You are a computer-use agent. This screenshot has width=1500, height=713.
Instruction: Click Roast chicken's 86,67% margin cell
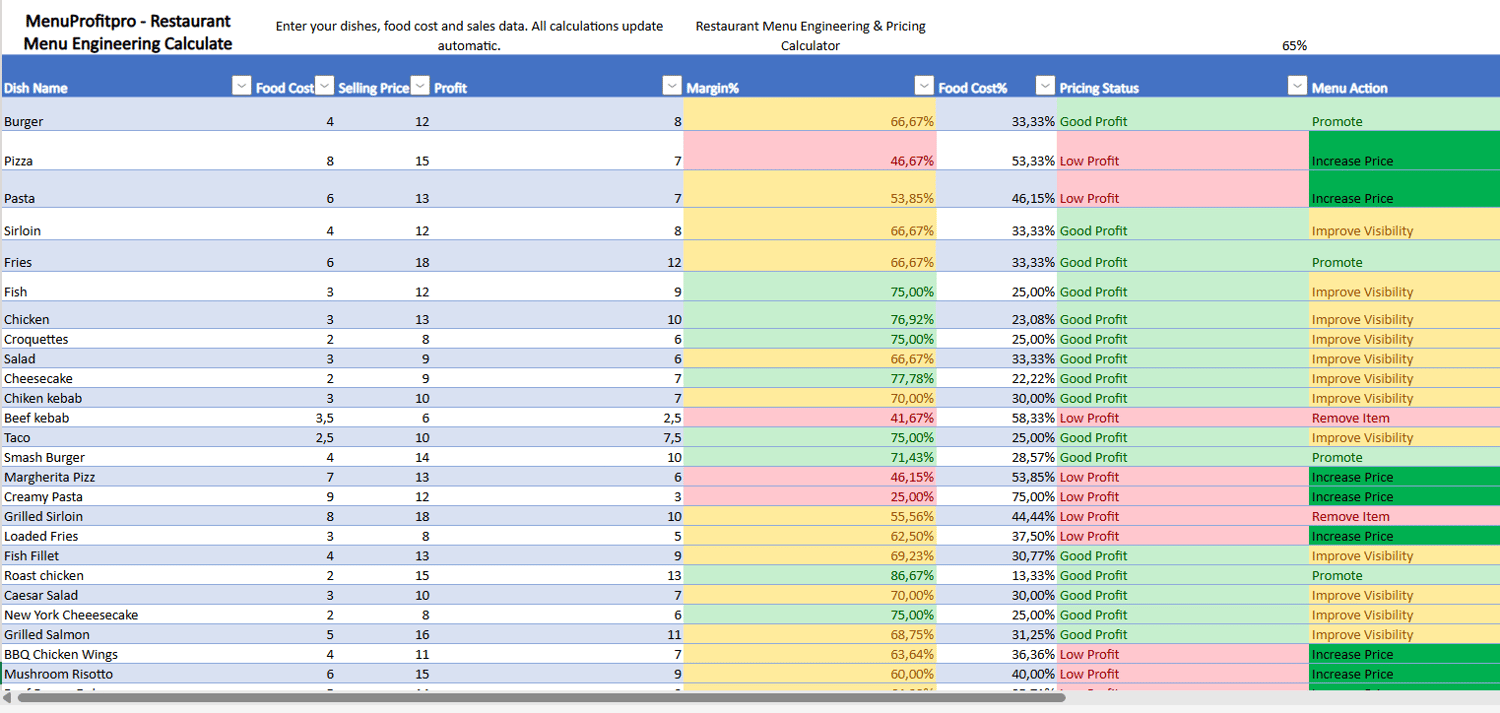pyautogui.click(x=810, y=575)
